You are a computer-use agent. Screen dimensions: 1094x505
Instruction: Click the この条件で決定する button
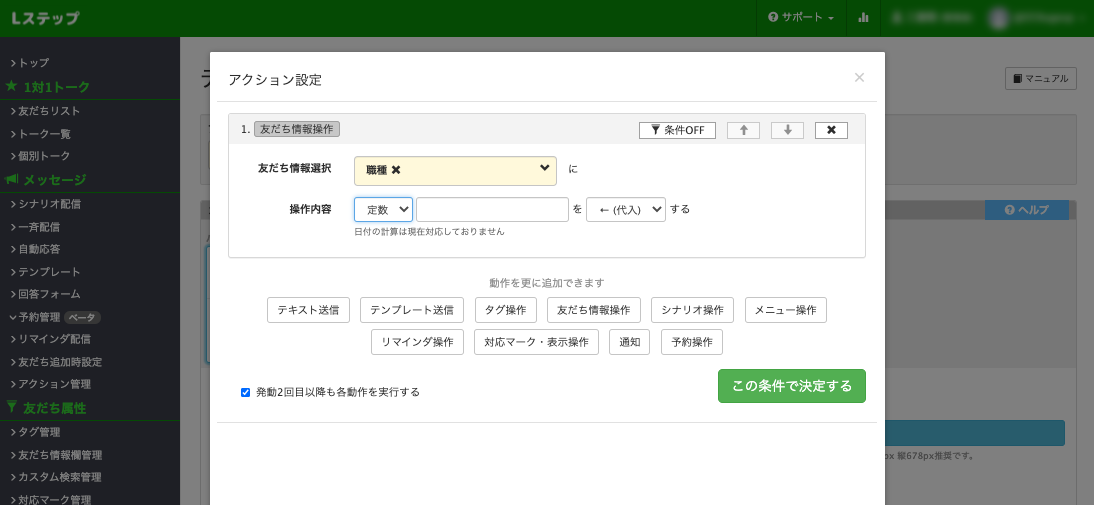[x=791, y=386]
